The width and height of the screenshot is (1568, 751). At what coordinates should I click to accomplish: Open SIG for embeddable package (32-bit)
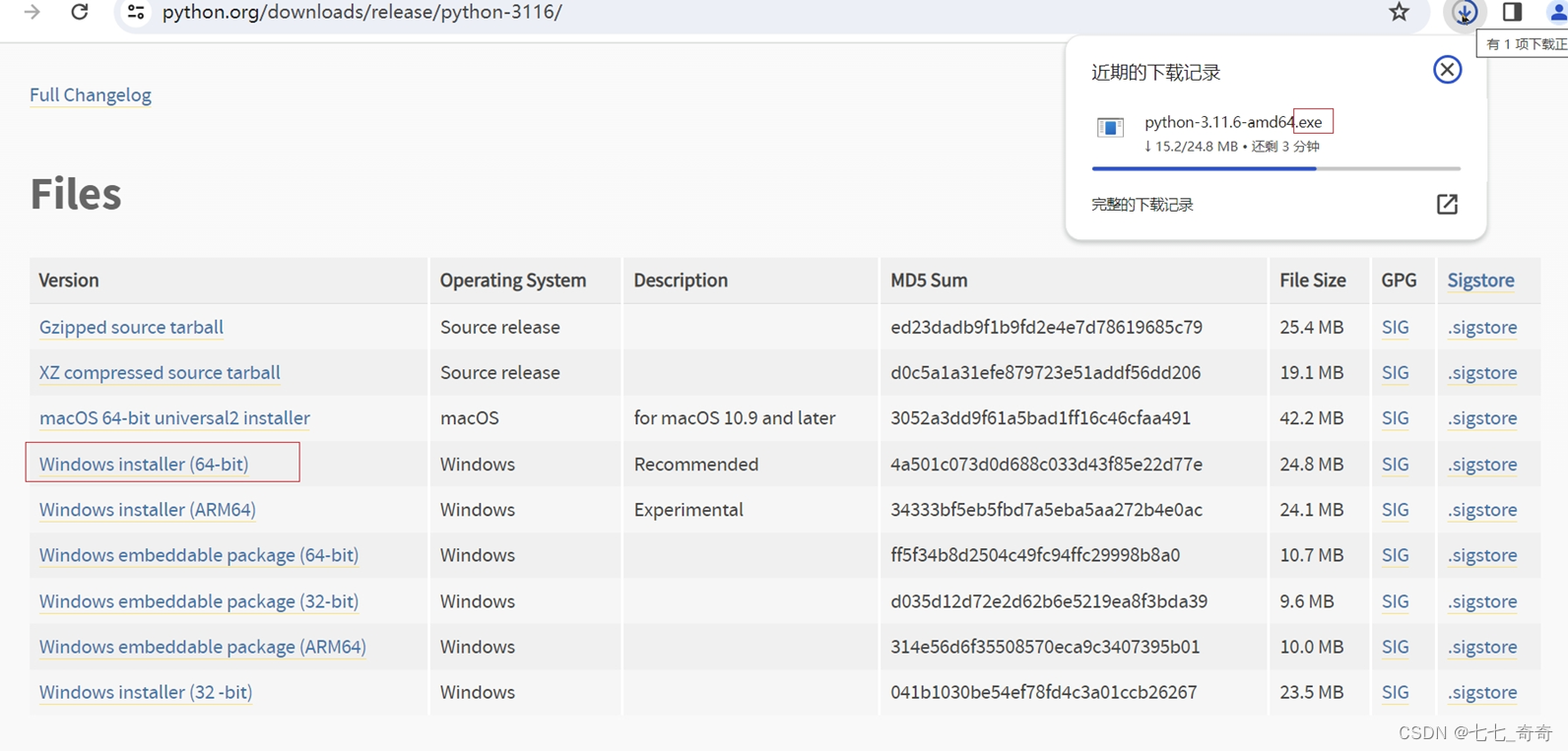[1395, 600]
